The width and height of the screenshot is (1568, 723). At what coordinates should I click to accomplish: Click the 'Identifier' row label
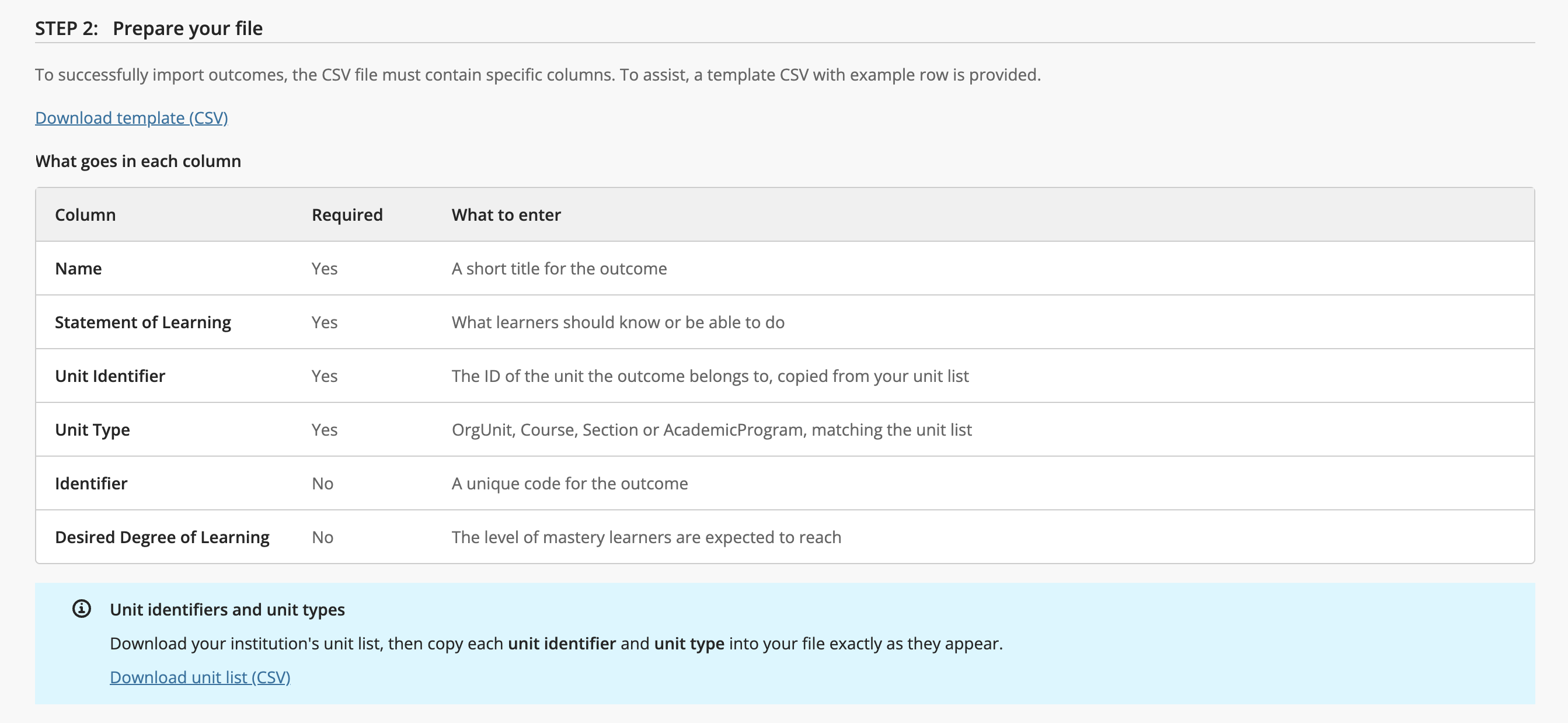click(91, 483)
